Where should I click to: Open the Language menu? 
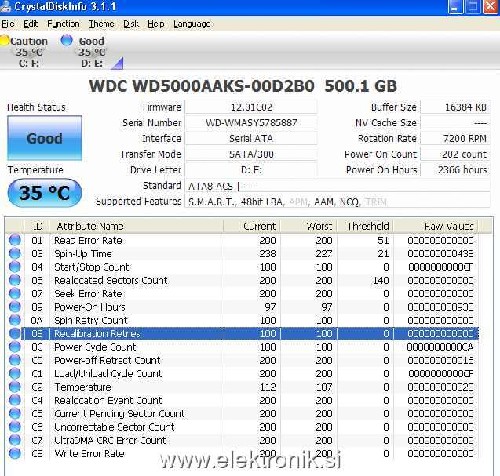192,24
